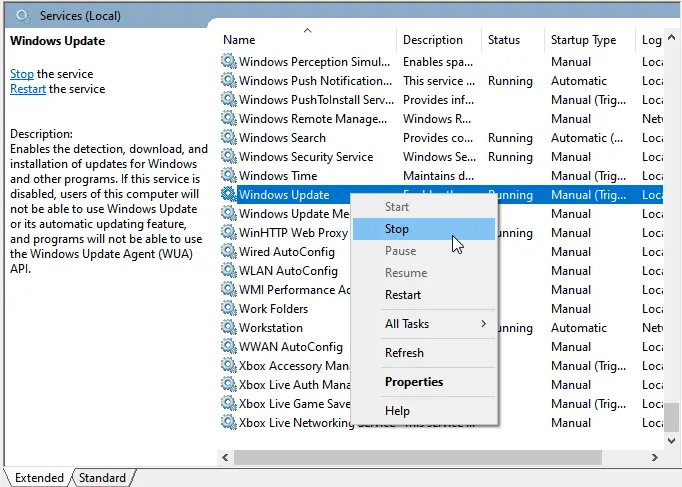682x487 pixels.
Task: Select the Wired AutoConfig service gear icon
Action: coord(229,252)
